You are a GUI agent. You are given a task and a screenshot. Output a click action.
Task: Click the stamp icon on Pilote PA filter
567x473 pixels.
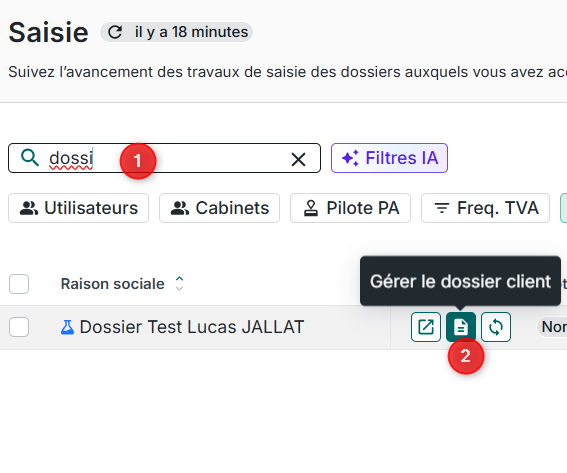coord(311,208)
